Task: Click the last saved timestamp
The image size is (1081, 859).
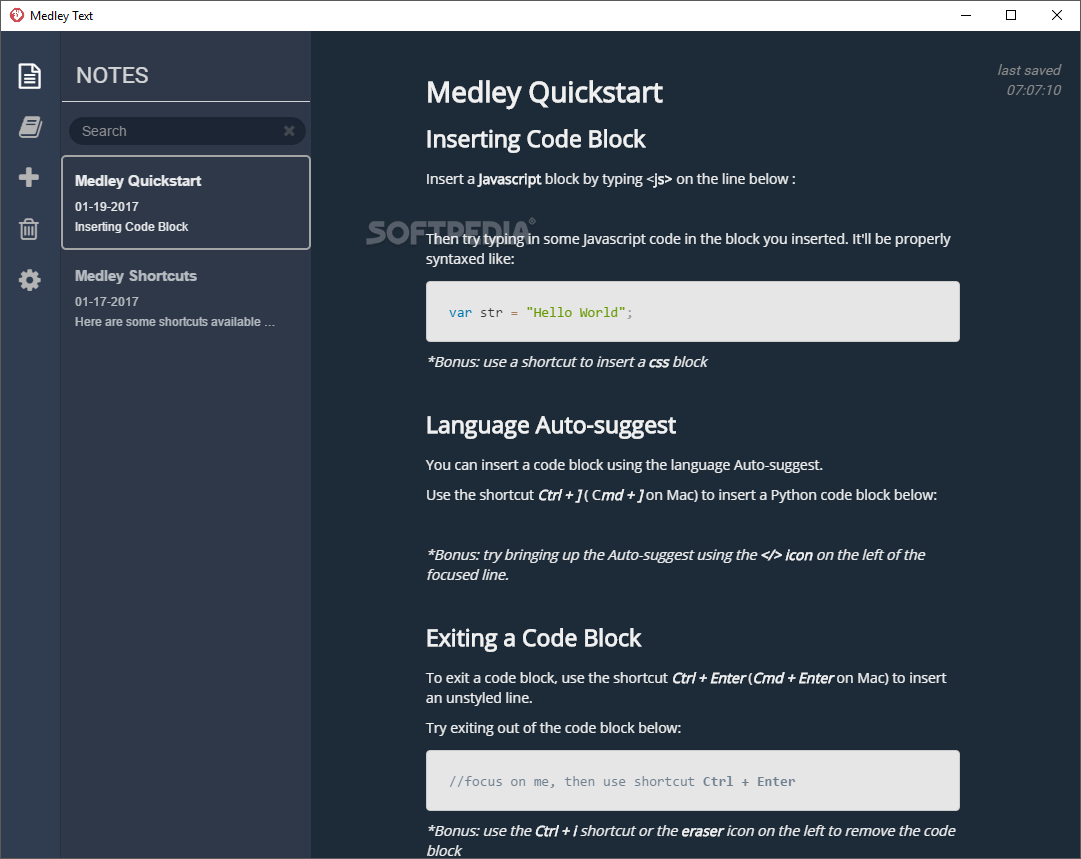Action: pos(1029,80)
